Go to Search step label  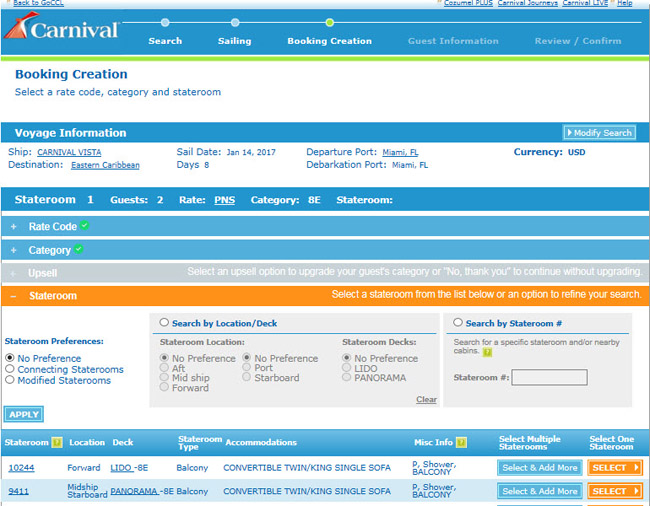pos(165,41)
